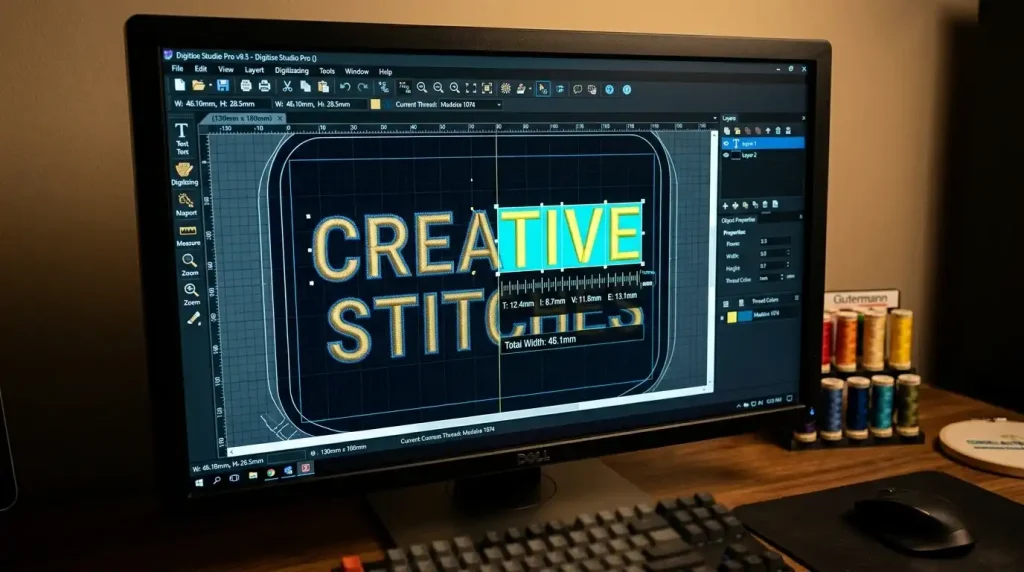Click the plus icon below the layer list
This screenshot has width=1024, height=572.
(725, 206)
